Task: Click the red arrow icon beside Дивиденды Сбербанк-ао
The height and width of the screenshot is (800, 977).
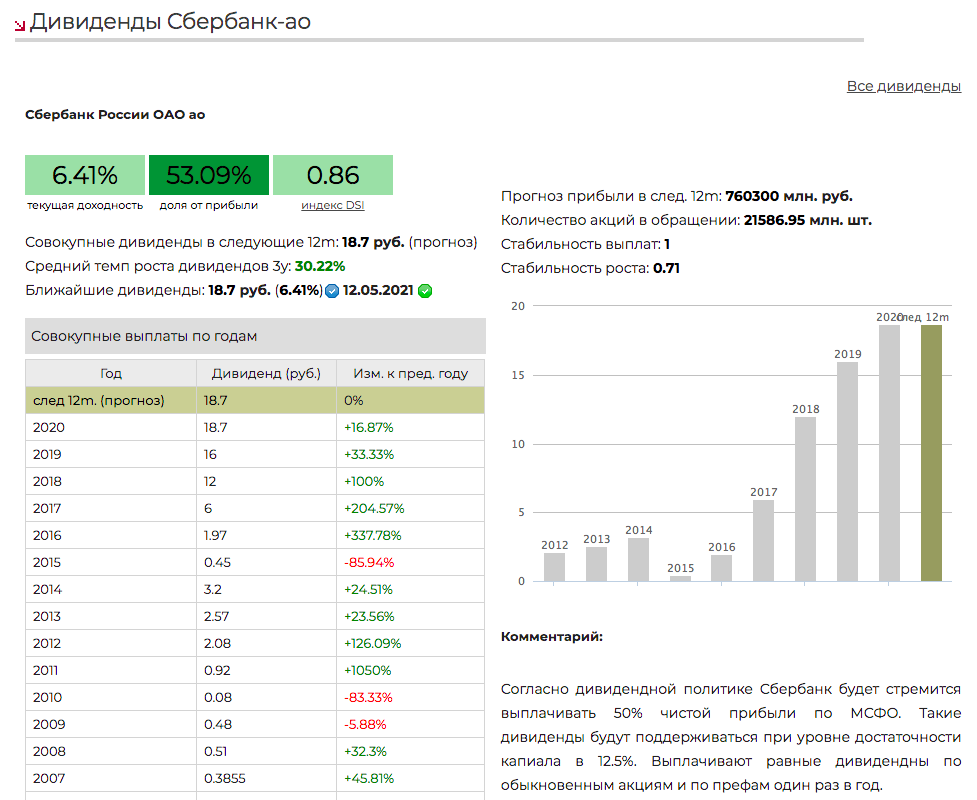Action: (20, 25)
